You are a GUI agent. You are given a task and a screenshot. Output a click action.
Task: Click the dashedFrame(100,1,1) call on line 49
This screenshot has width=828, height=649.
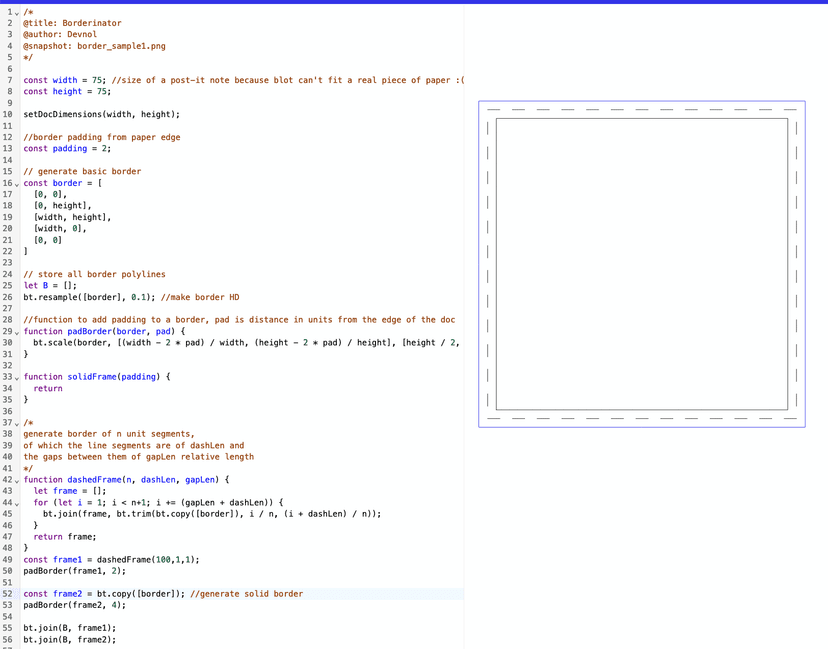tap(140, 560)
